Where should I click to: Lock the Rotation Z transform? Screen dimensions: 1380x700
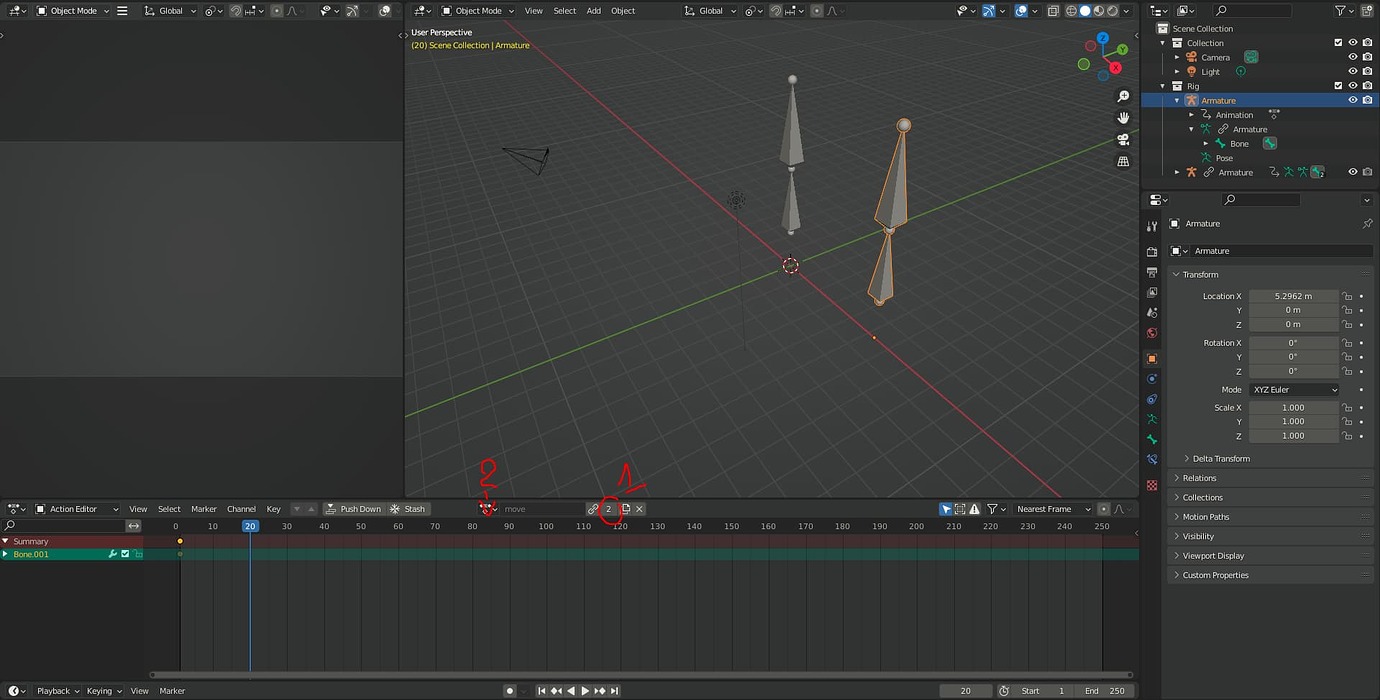(x=1347, y=371)
